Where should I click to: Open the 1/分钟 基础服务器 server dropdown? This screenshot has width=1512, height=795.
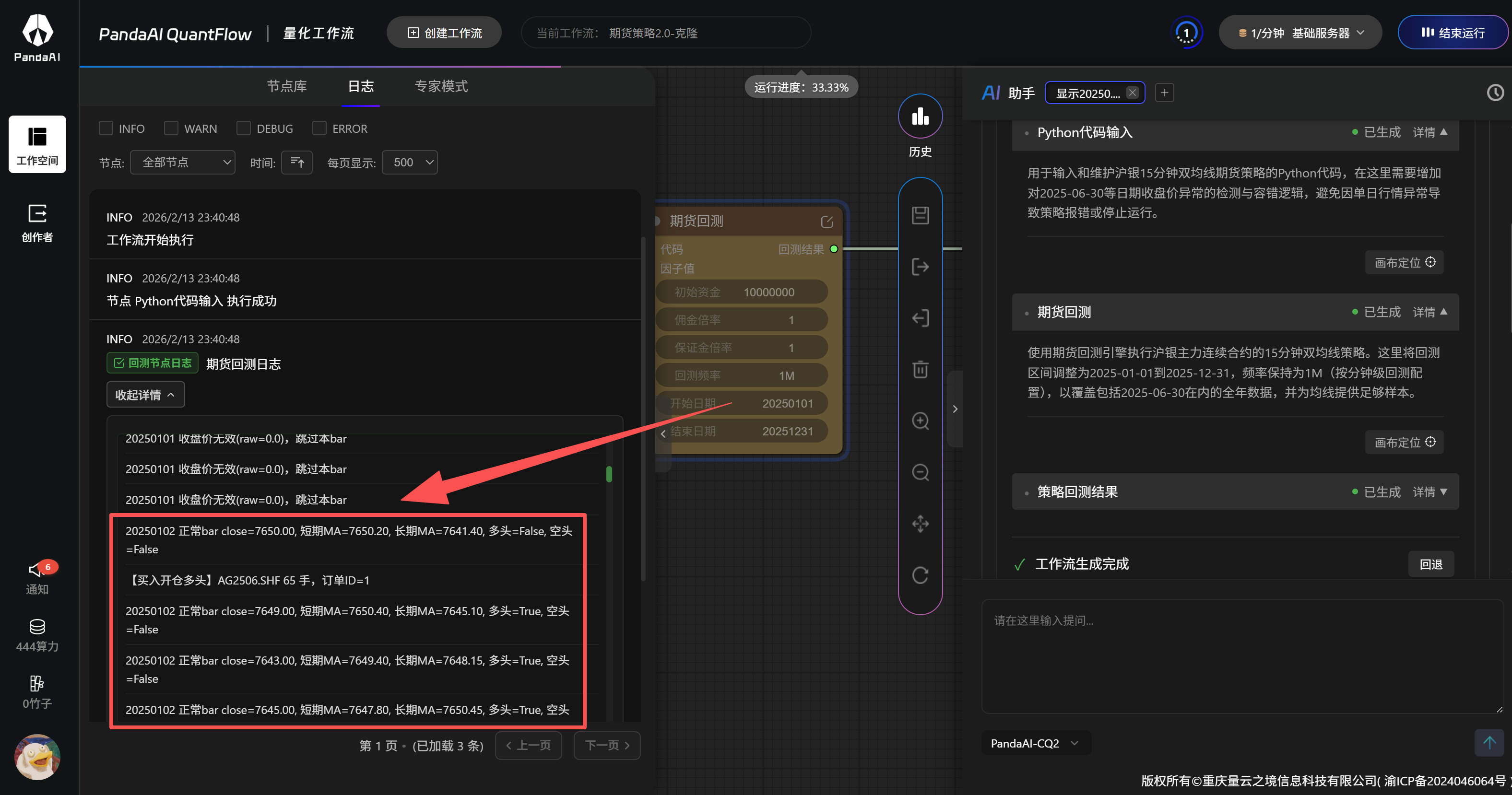click(1300, 33)
